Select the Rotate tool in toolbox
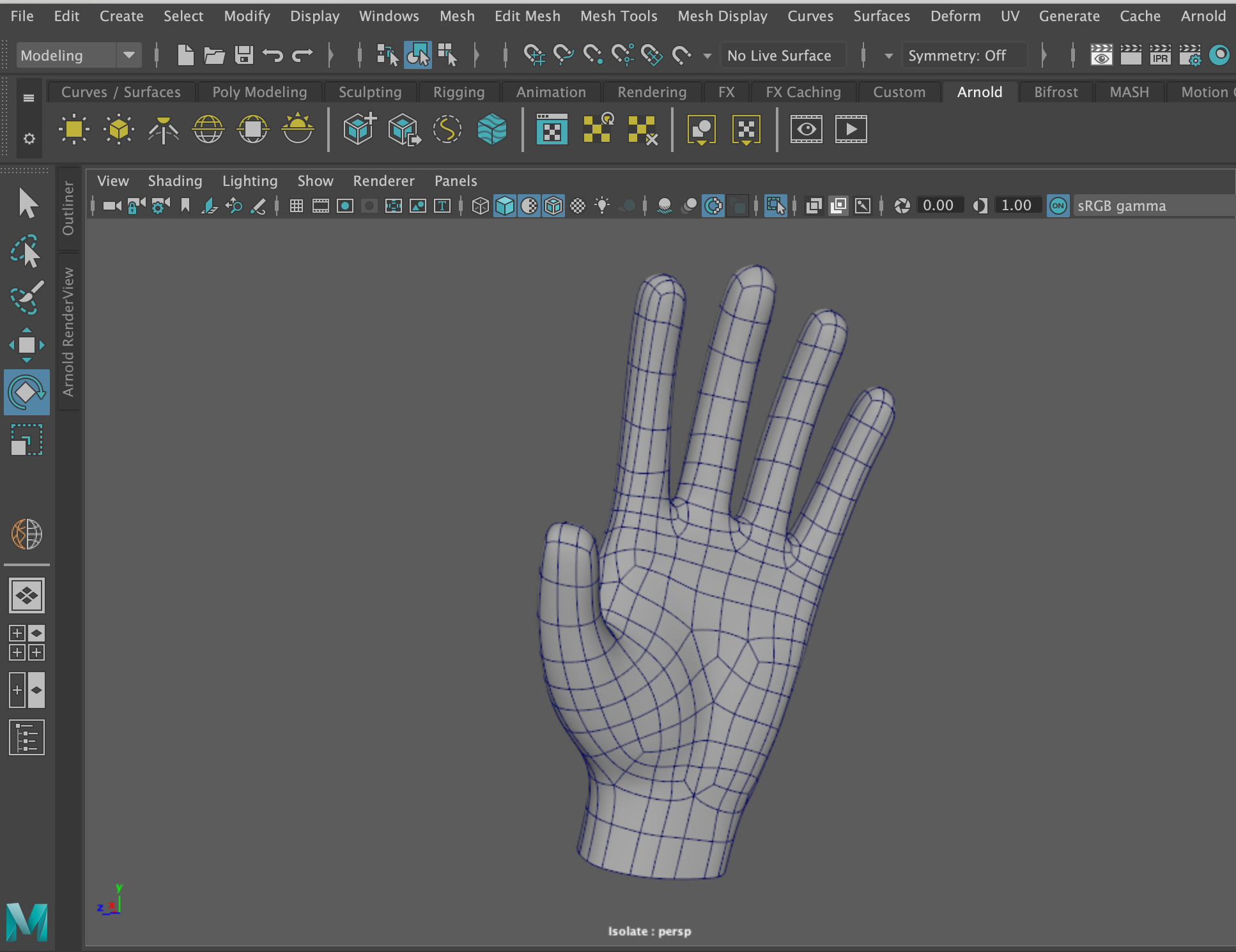Screen dimensions: 1236x952 26,392
